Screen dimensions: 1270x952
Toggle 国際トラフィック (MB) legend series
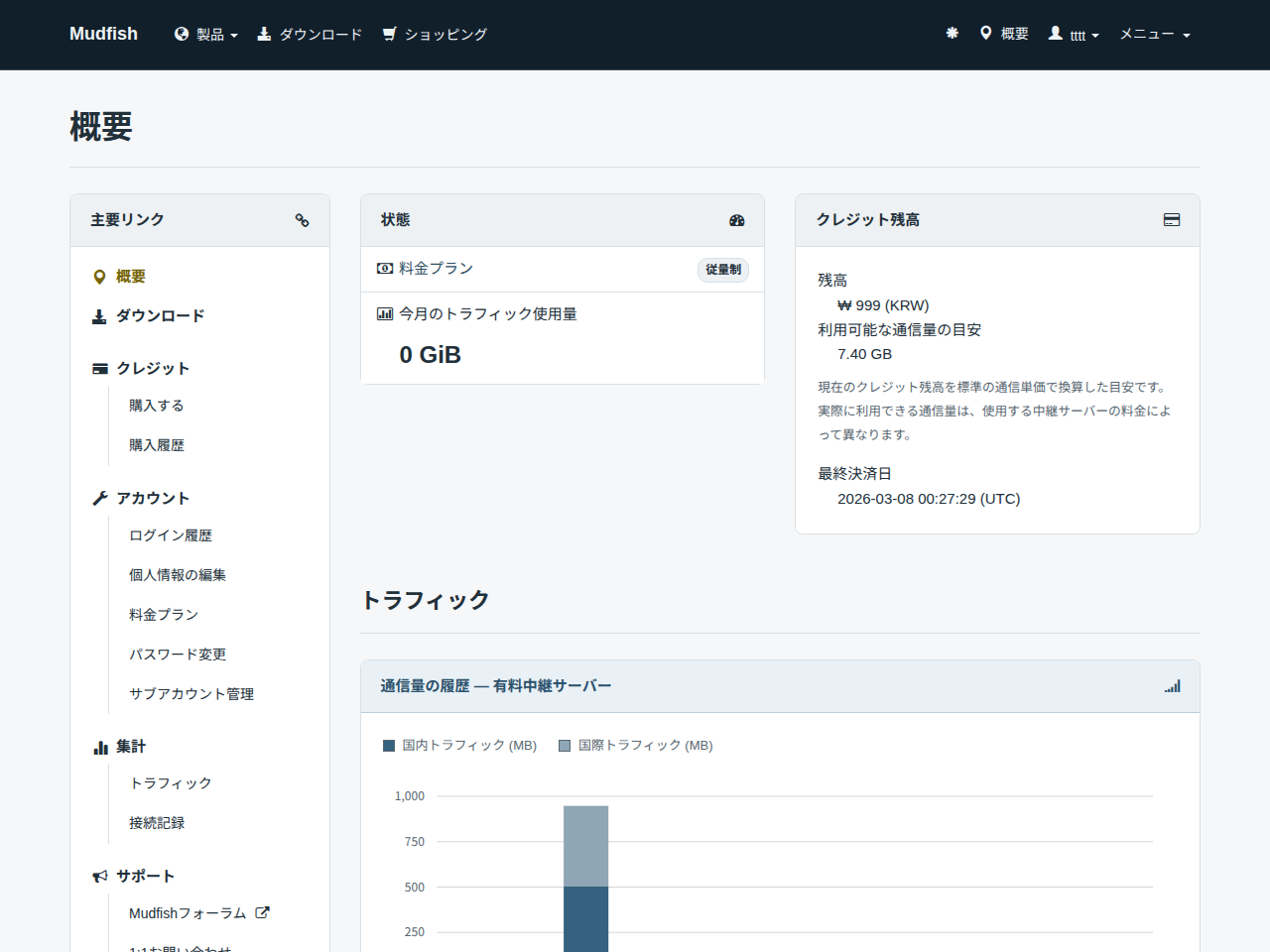[636, 746]
